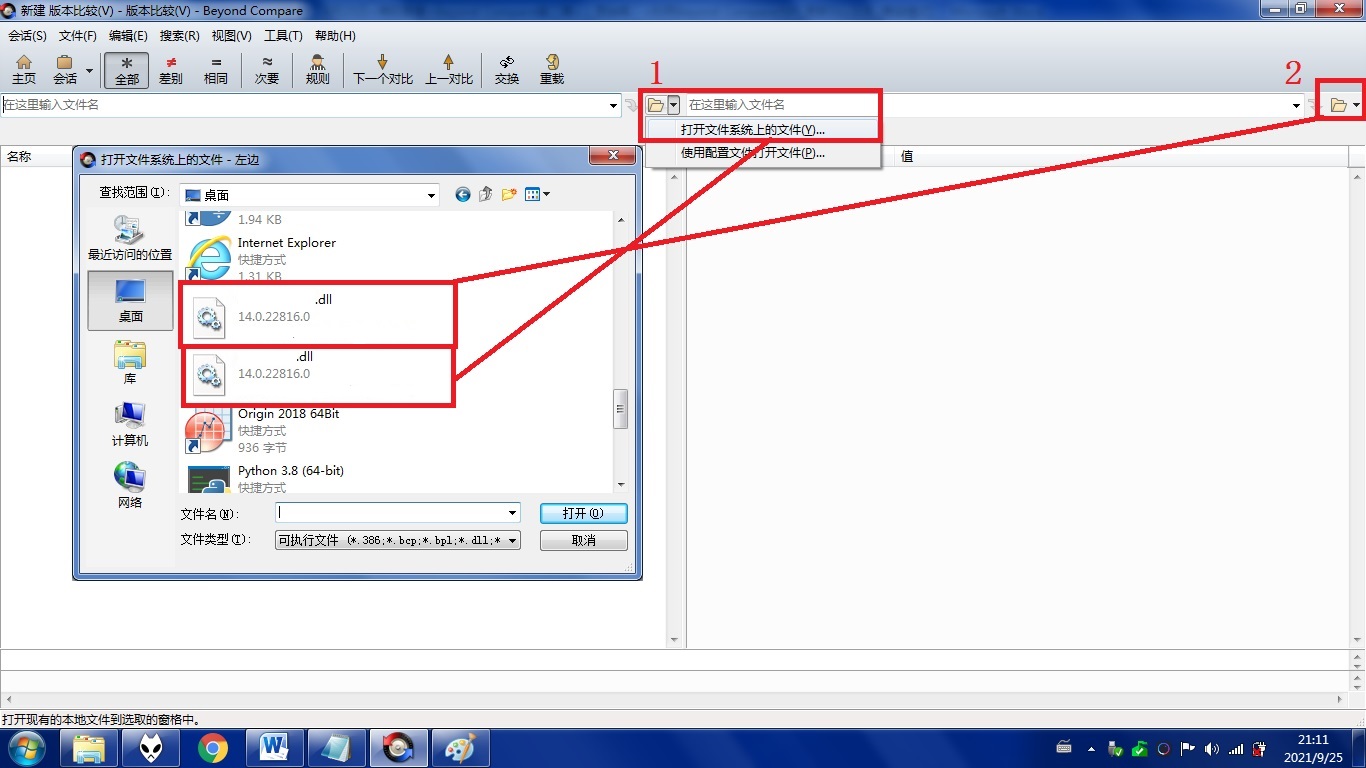Click the up-one-level folder icon
This screenshot has width=1366, height=768.
coord(486,195)
